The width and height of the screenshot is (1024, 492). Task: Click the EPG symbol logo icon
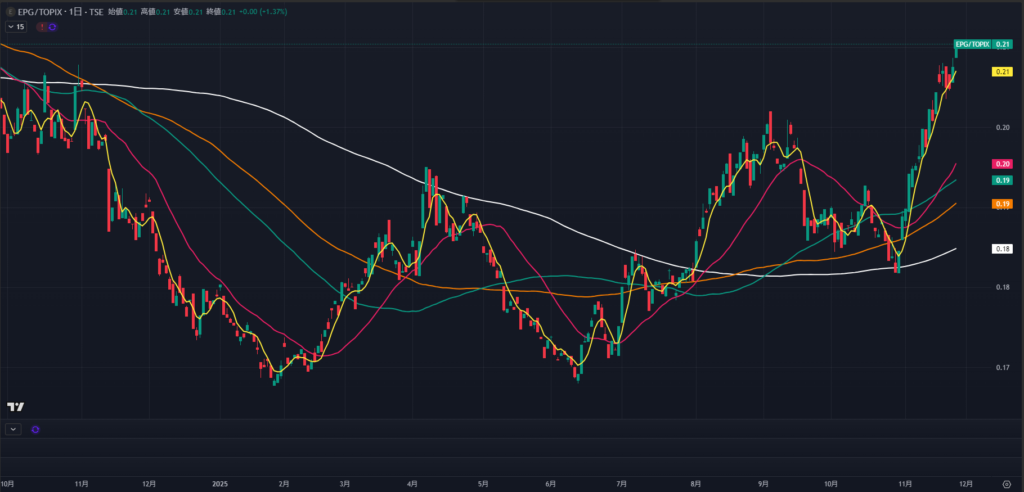point(10,11)
